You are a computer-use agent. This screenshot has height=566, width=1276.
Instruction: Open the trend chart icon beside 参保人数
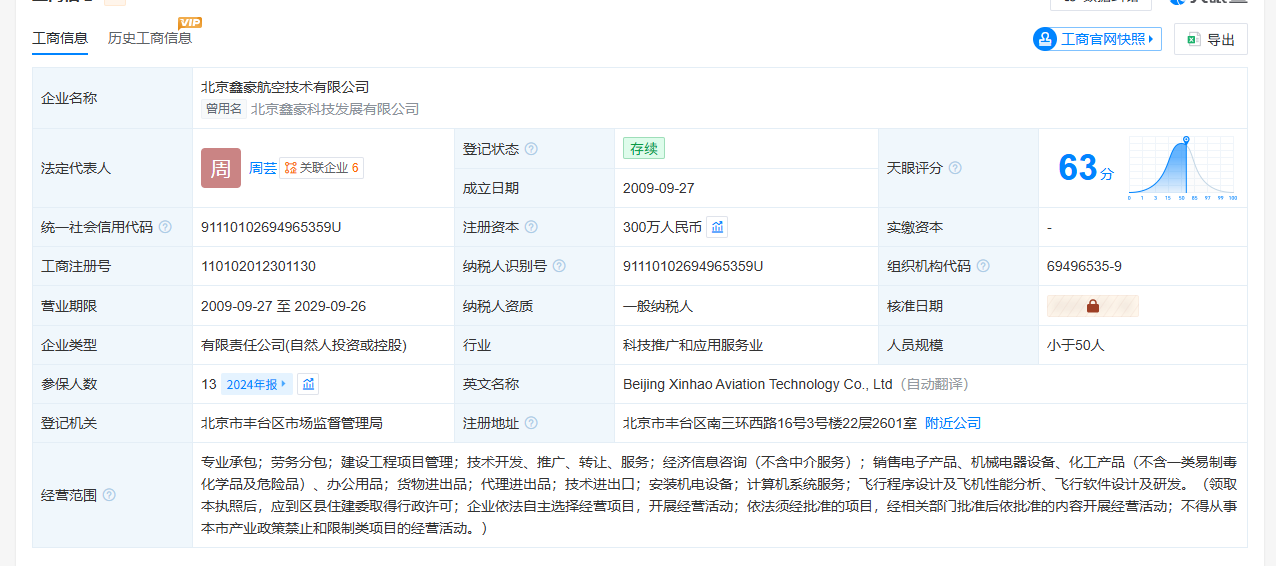pos(308,384)
